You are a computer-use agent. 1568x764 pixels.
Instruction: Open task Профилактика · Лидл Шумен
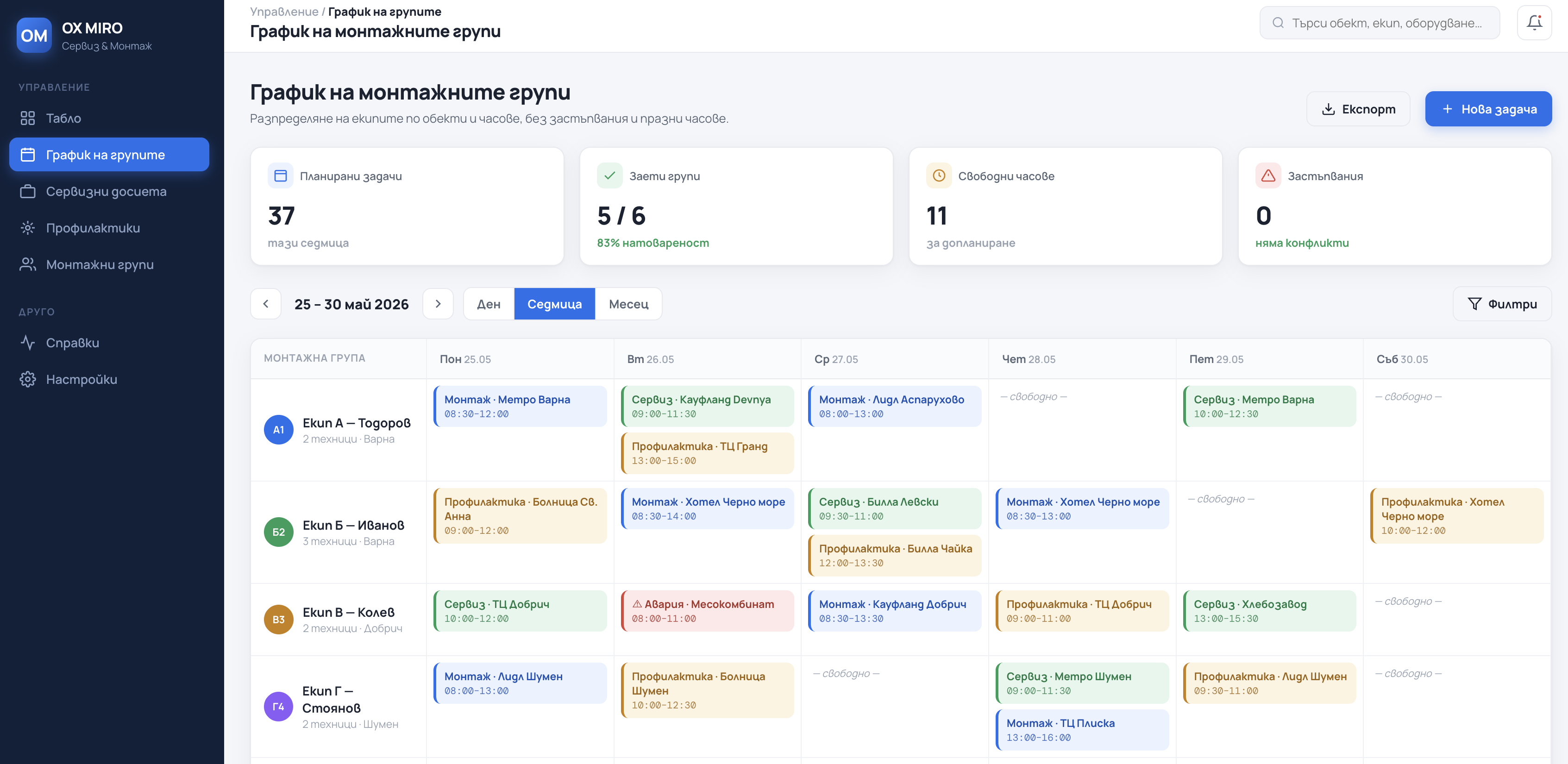(1270, 683)
